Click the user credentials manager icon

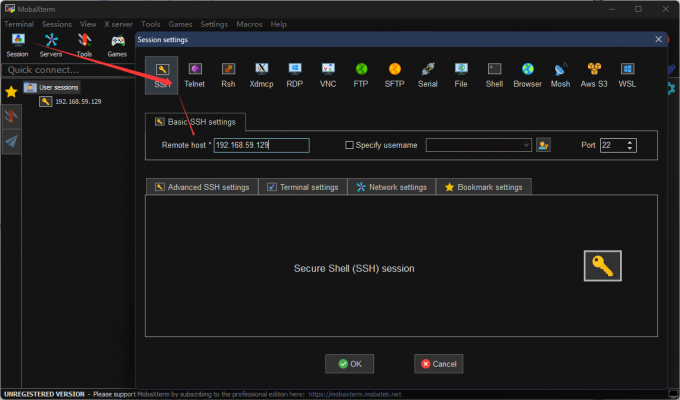(x=543, y=145)
